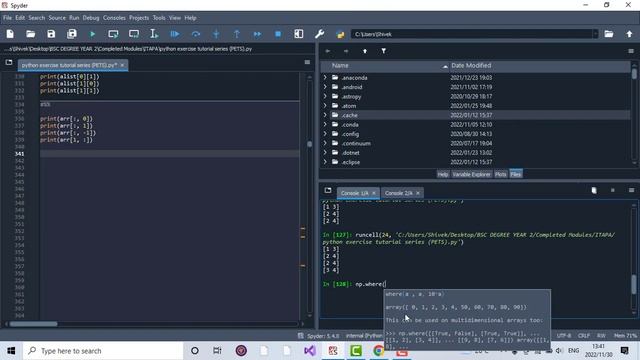
Task: Run cell and advance icon
Action: [134, 34]
